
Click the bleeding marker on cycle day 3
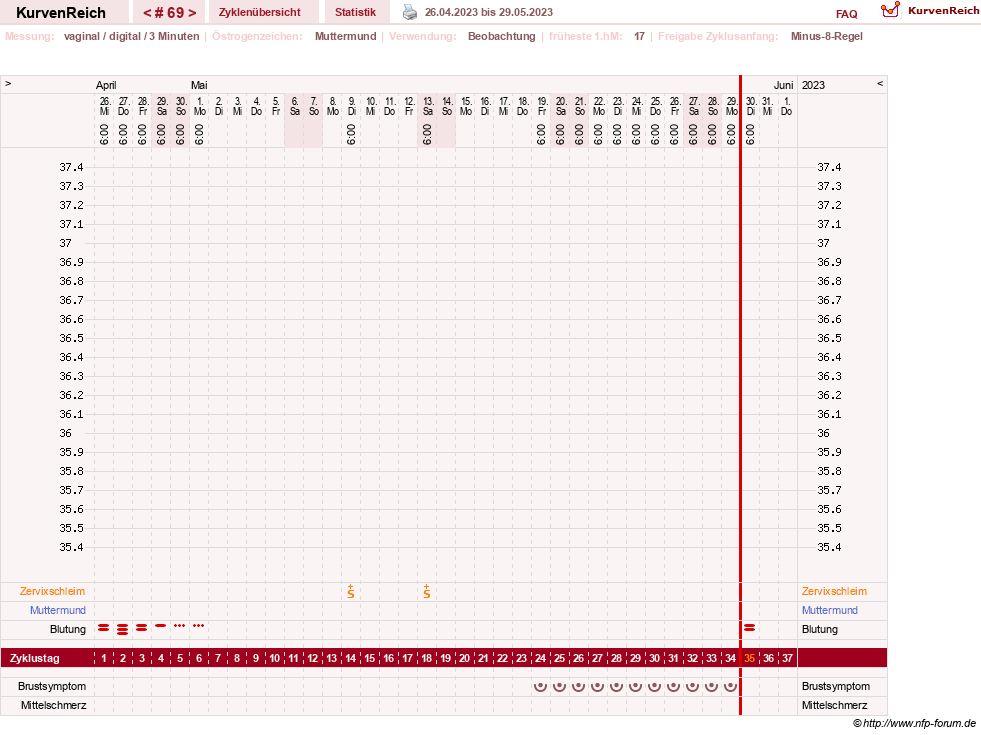[x=141, y=627]
